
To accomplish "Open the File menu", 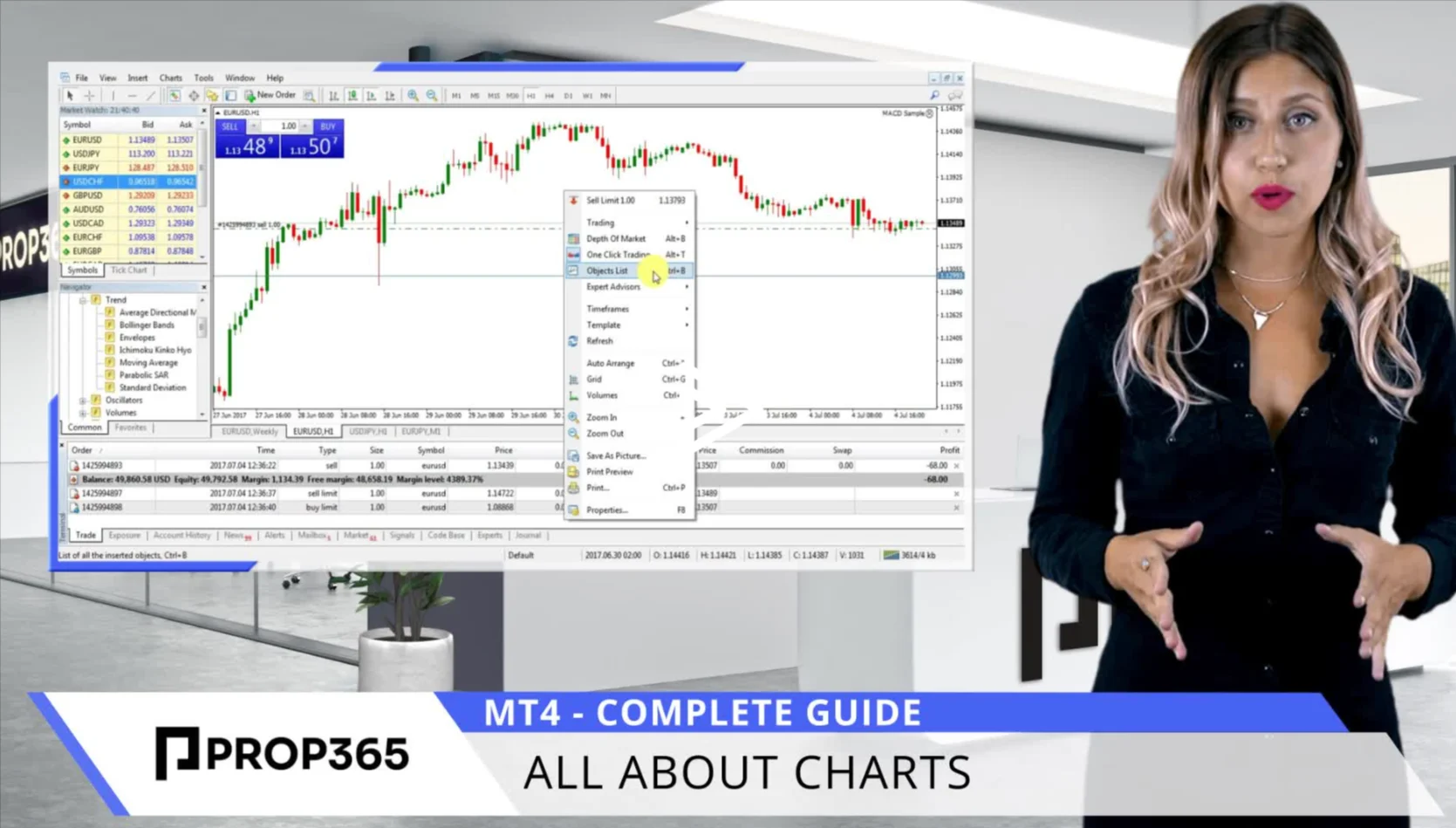I will [x=81, y=78].
